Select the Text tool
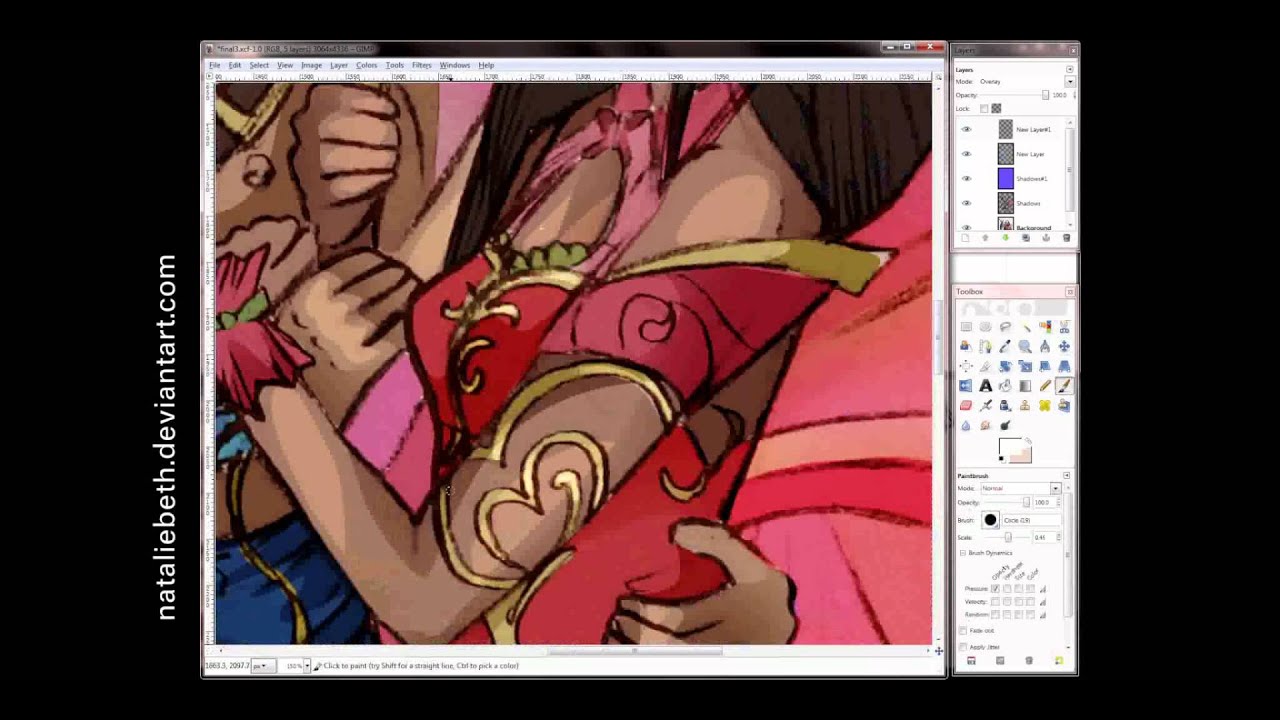The image size is (1280, 720). tap(985, 386)
